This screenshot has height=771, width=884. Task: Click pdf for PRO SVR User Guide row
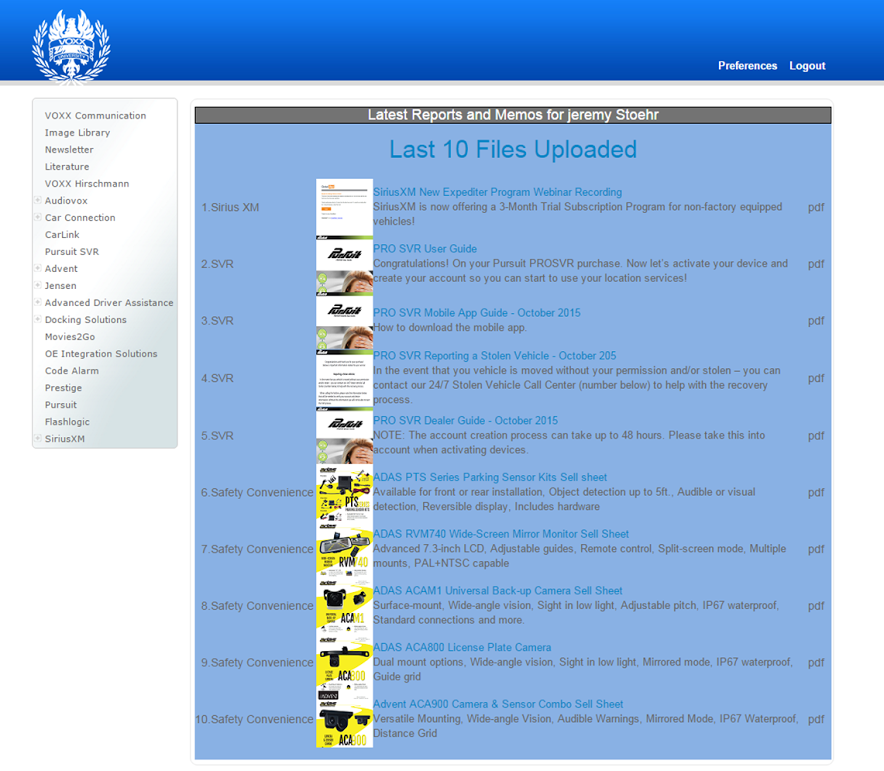[816, 264]
